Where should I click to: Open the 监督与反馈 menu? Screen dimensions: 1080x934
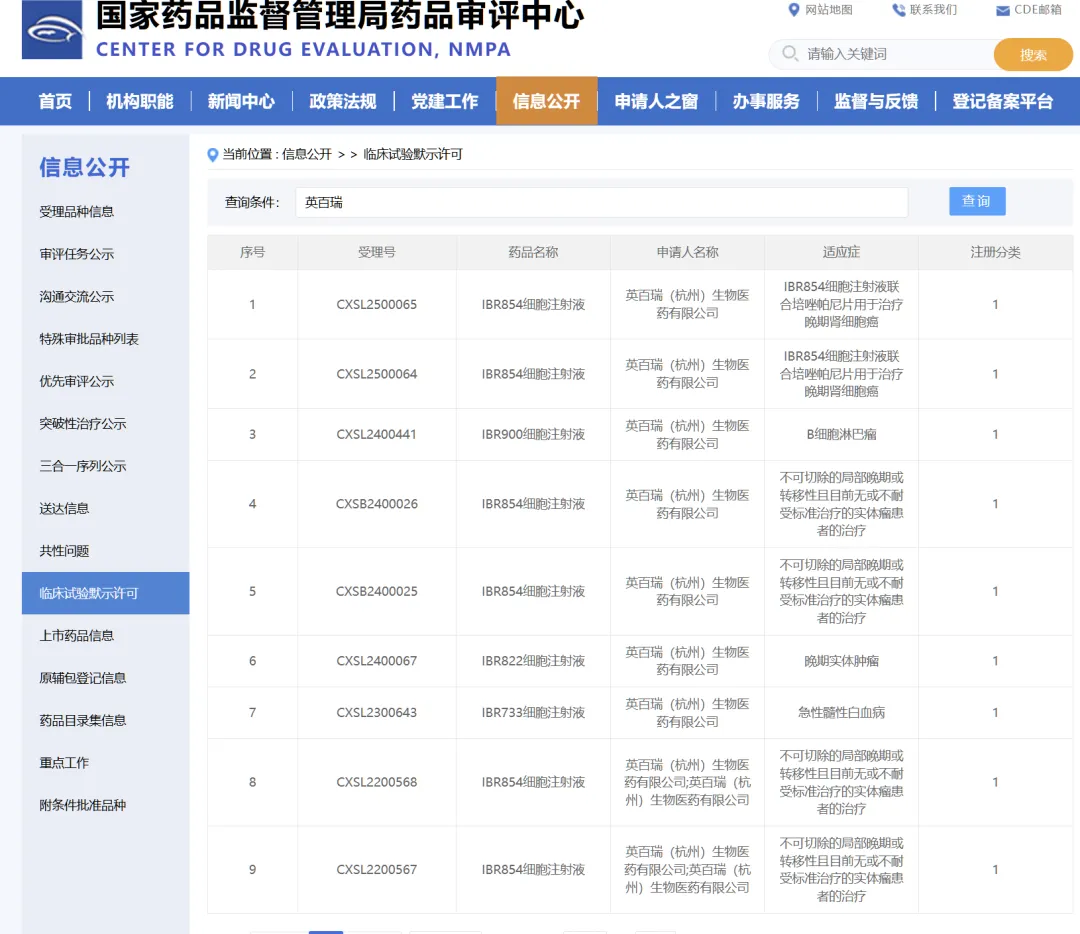pos(876,101)
